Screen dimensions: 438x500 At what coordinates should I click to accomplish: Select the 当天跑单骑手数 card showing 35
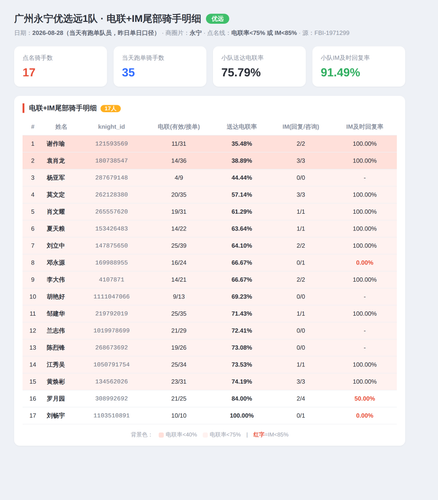click(x=160, y=66)
